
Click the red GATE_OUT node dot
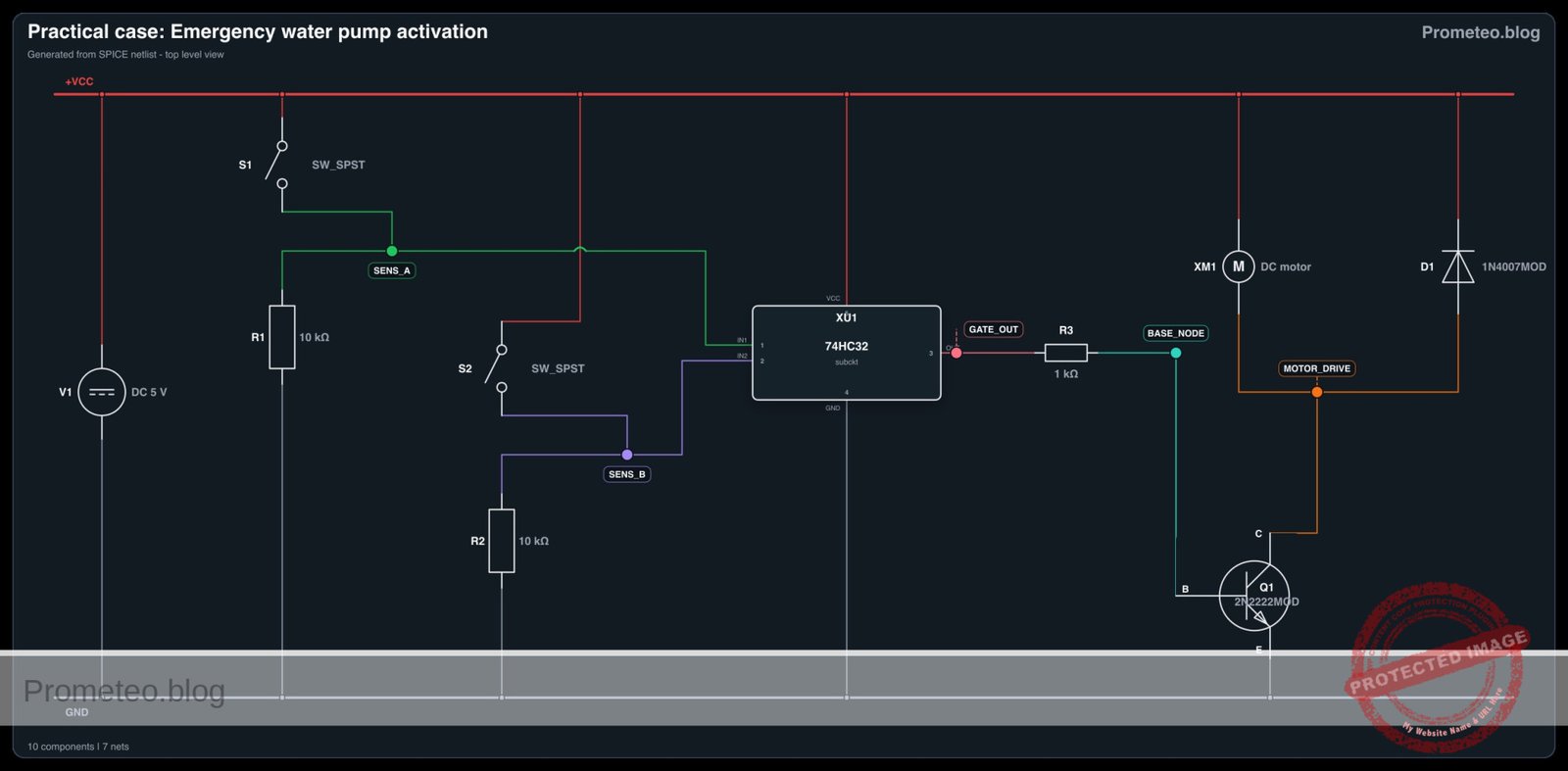(x=956, y=353)
